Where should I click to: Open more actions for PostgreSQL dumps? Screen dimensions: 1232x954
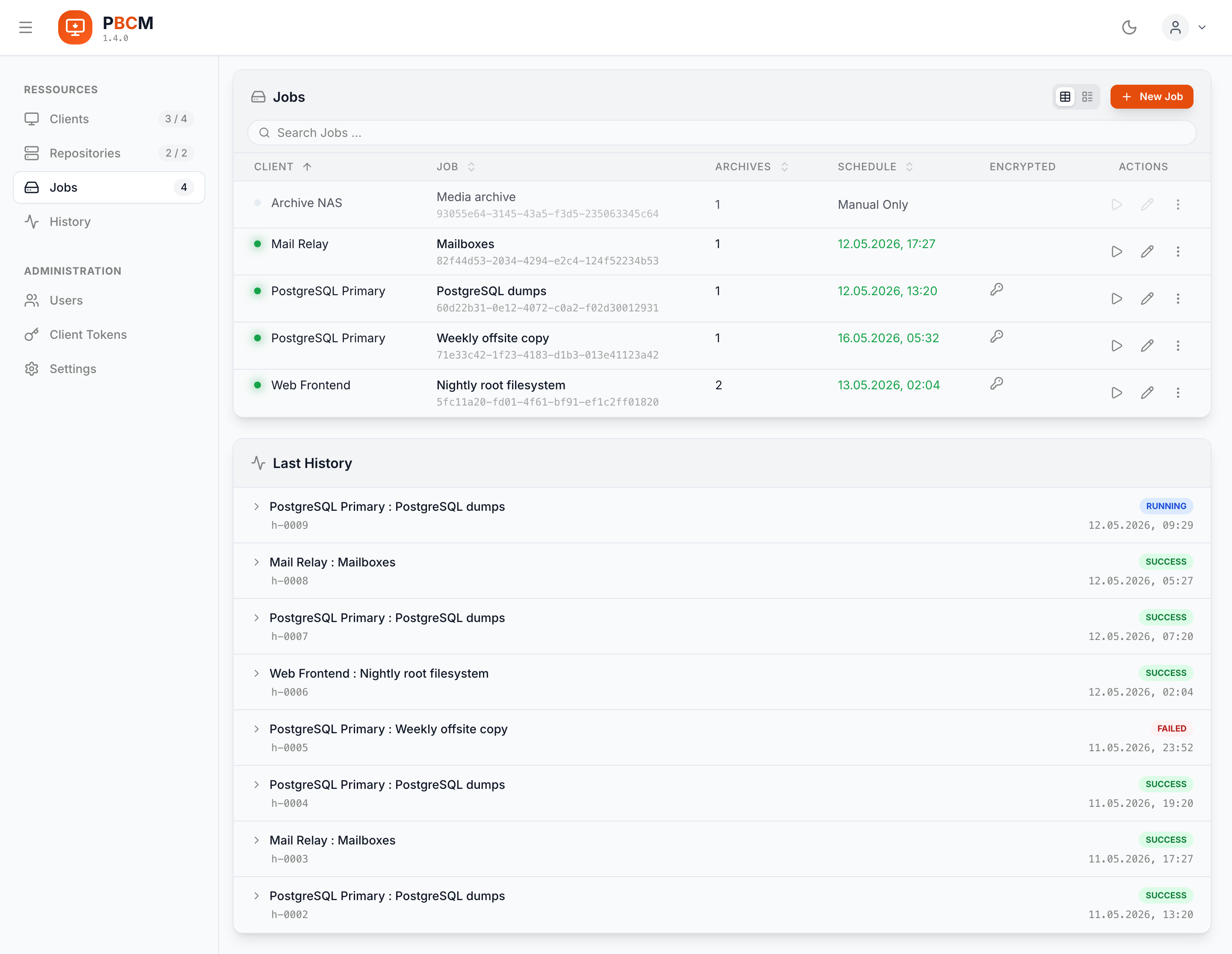click(1178, 299)
